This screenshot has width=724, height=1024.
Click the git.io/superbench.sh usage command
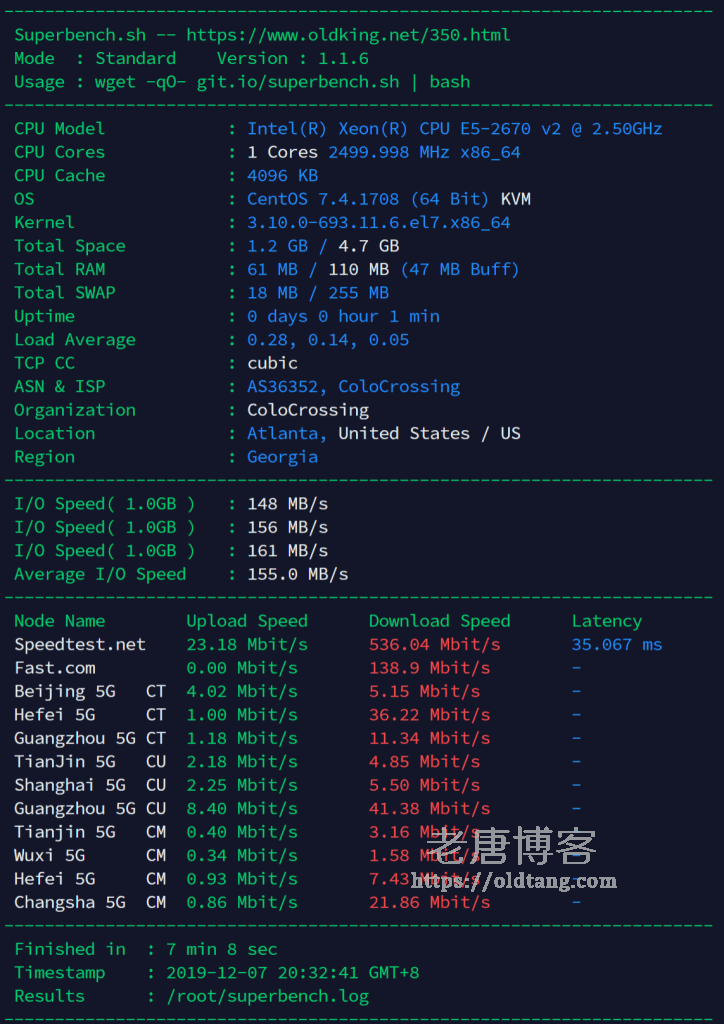[297, 82]
